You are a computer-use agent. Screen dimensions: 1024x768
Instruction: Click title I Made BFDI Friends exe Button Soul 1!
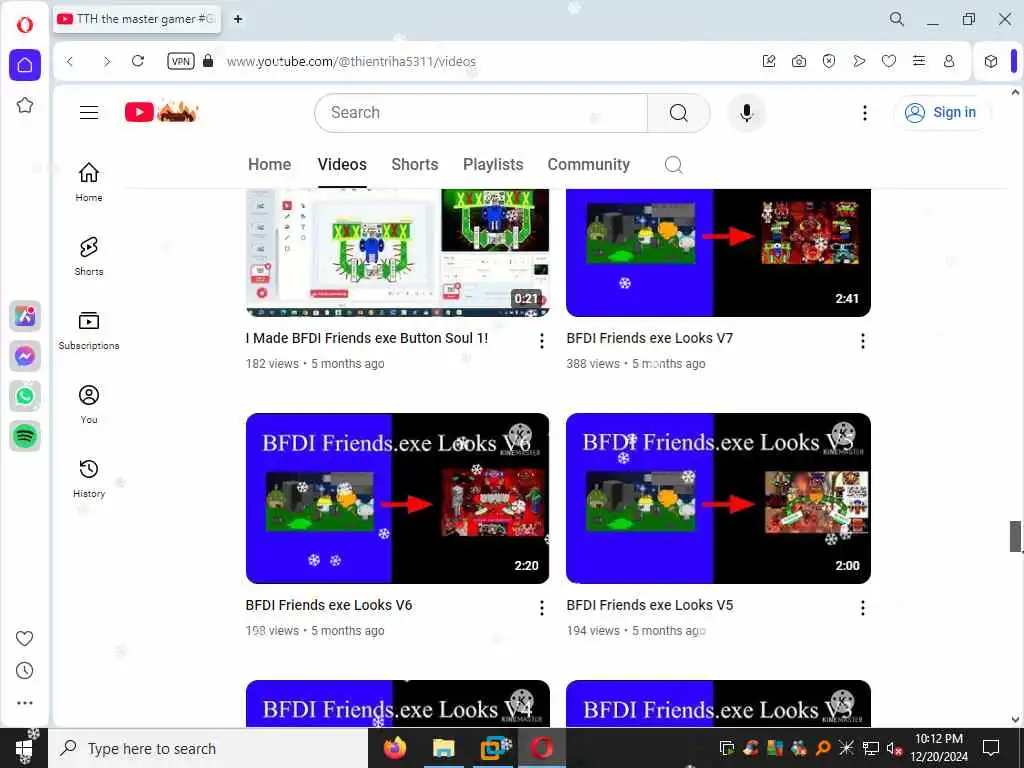367,338
